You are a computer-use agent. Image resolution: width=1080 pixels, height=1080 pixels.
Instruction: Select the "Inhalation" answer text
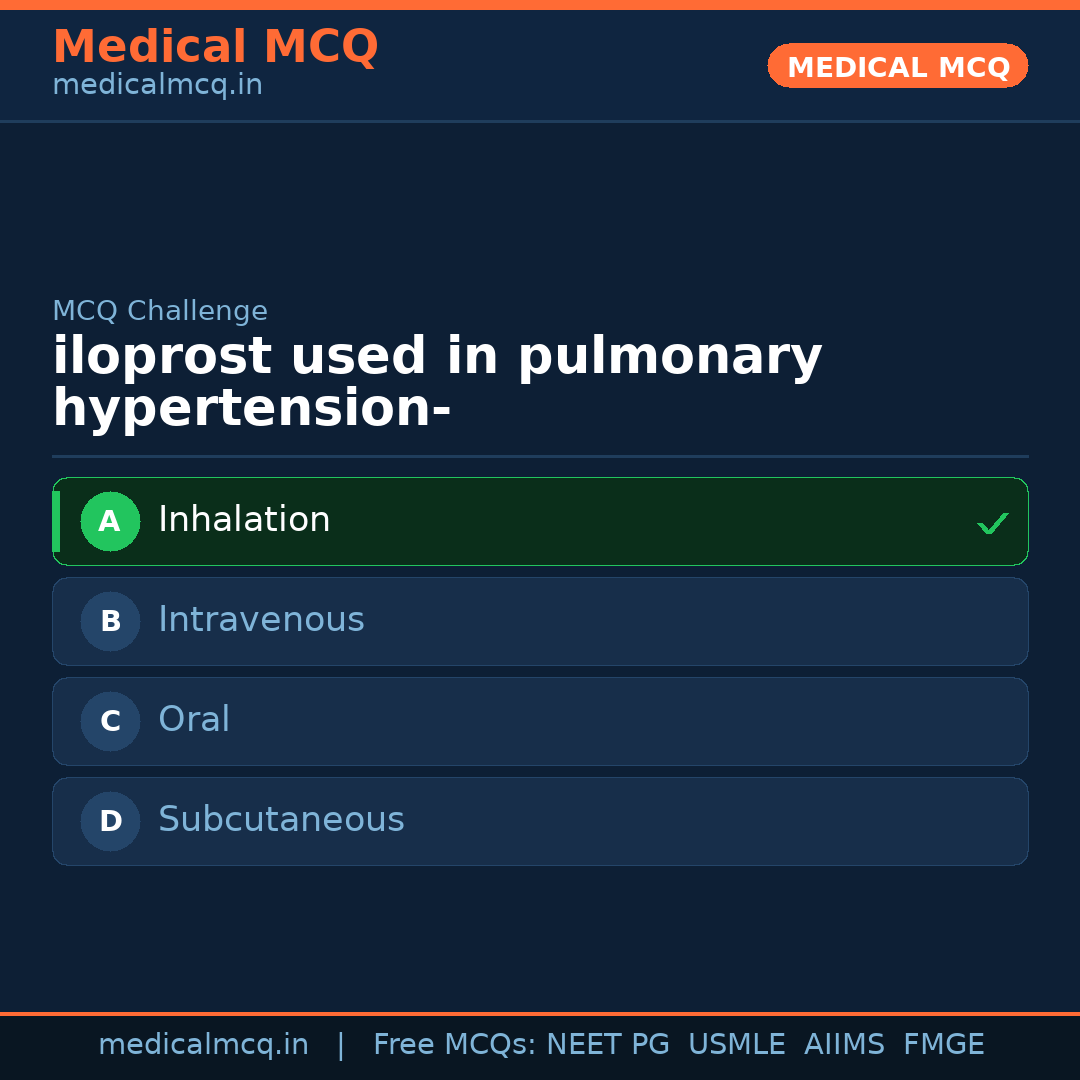click(244, 520)
